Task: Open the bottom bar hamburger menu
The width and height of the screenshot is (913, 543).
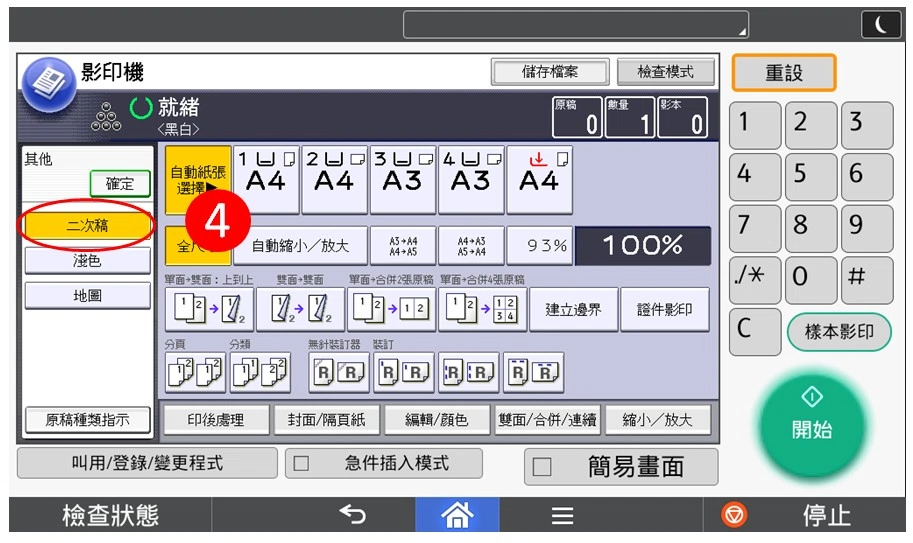Action: pos(562,515)
